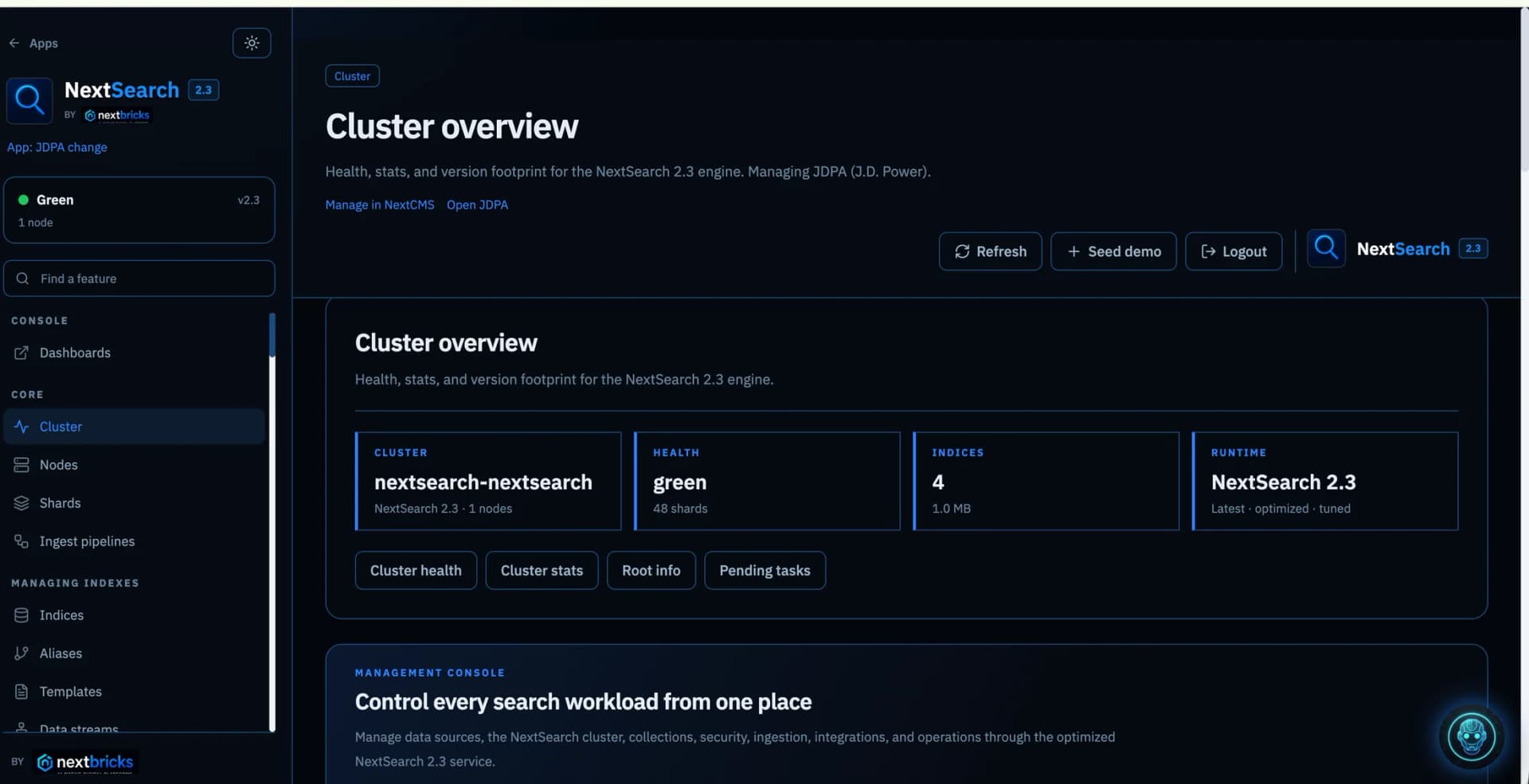The width and height of the screenshot is (1529, 784).
Task: Click the external-link icon beside Dashboards
Action: point(22,353)
